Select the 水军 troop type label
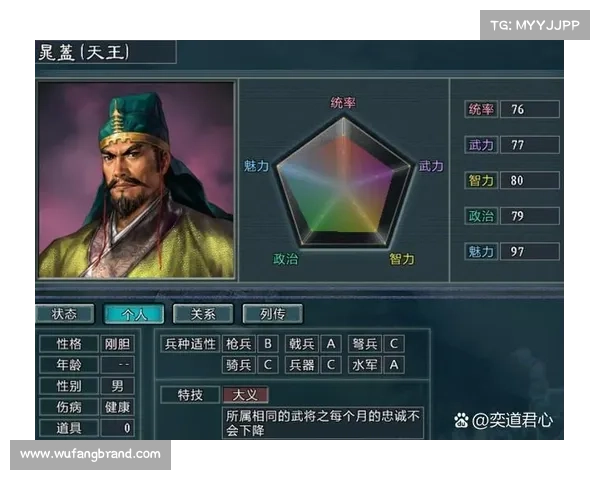Viewport: 600px width, 480px height. pos(365,365)
